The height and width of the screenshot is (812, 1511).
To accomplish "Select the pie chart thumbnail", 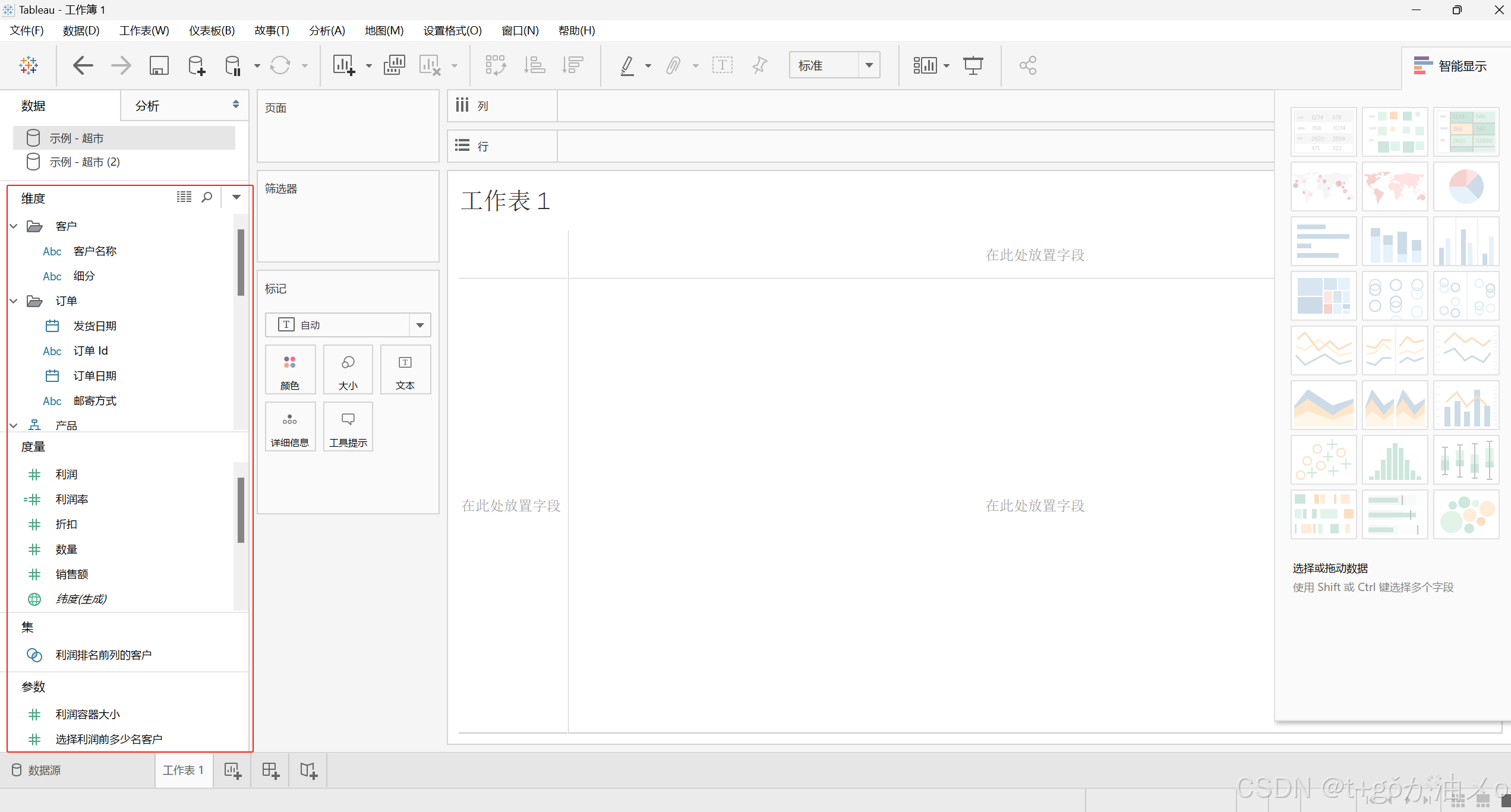I will [x=1466, y=187].
